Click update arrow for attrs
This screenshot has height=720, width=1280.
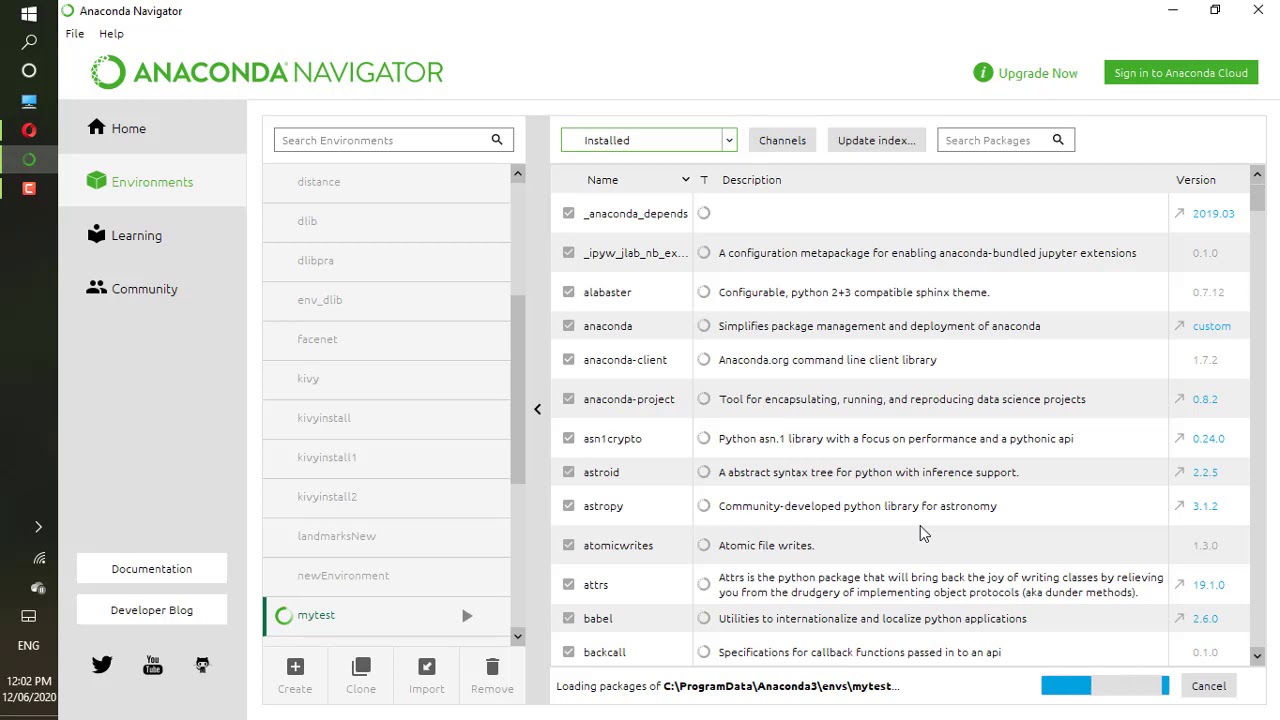click(1180, 585)
